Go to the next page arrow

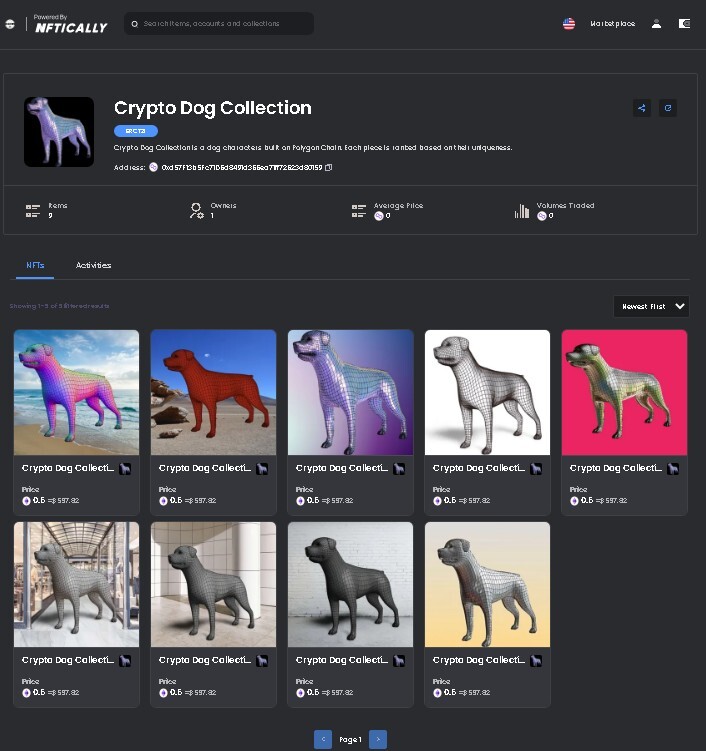pos(378,740)
